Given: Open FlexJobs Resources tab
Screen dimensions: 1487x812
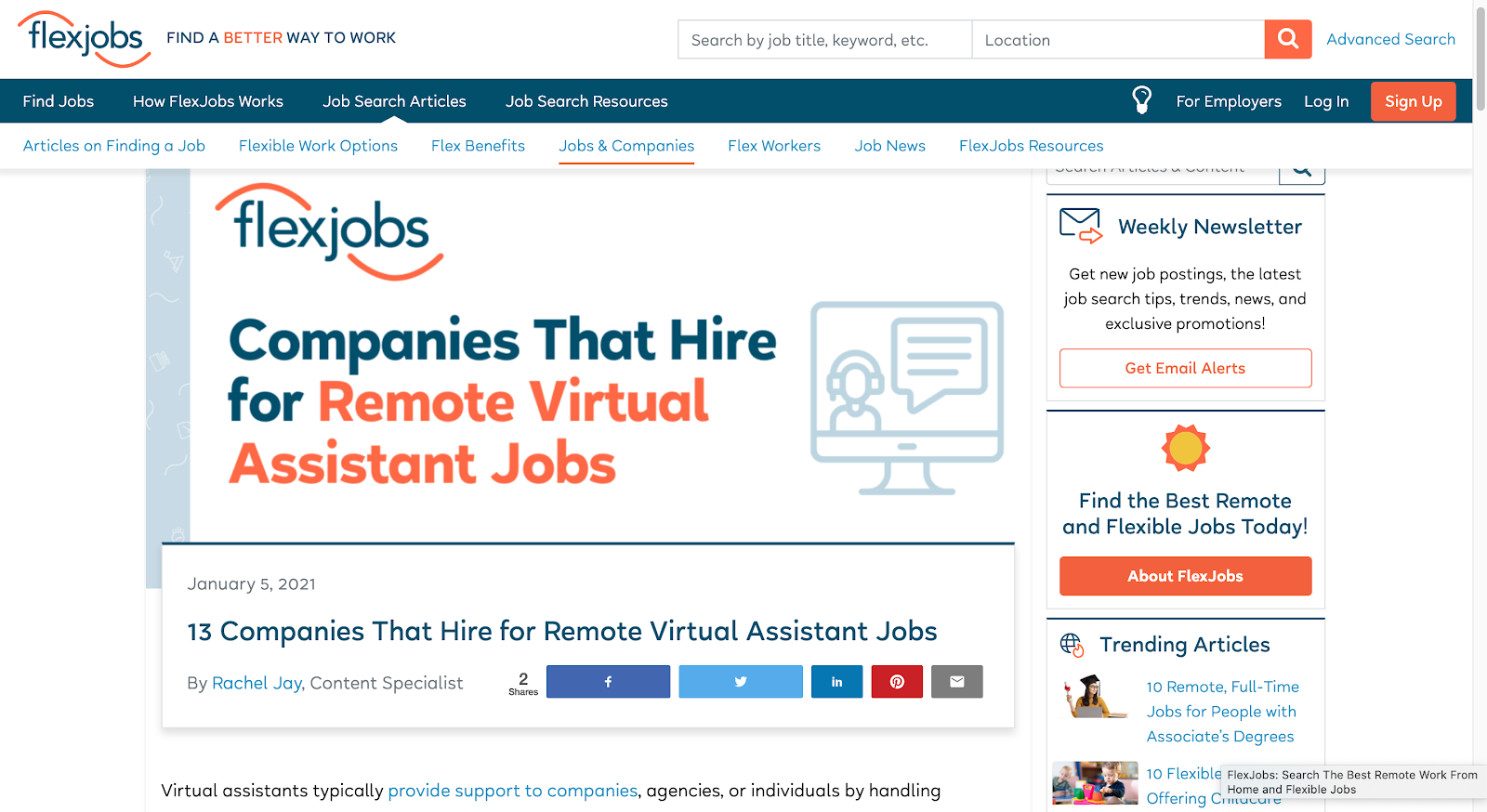Looking at the screenshot, I should click(x=1031, y=146).
